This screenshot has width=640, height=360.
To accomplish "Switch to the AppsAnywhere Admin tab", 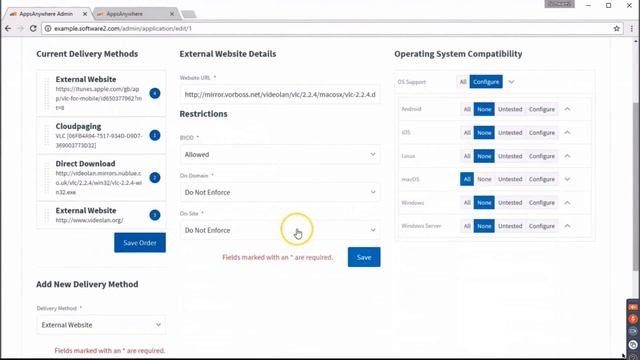I will point(45,14).
